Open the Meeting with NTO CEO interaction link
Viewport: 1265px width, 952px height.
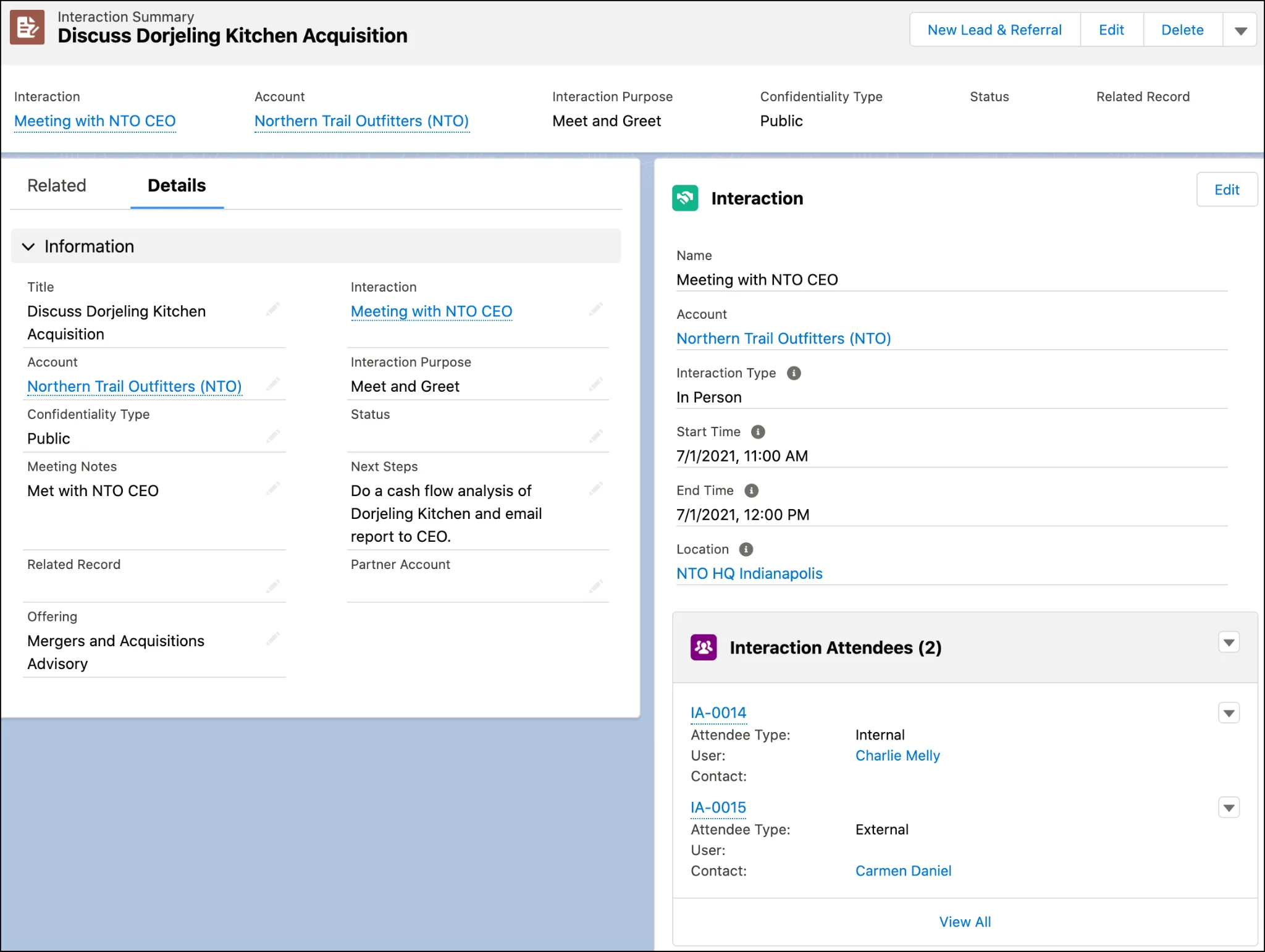pyautogui.click(x=95, y=120)
